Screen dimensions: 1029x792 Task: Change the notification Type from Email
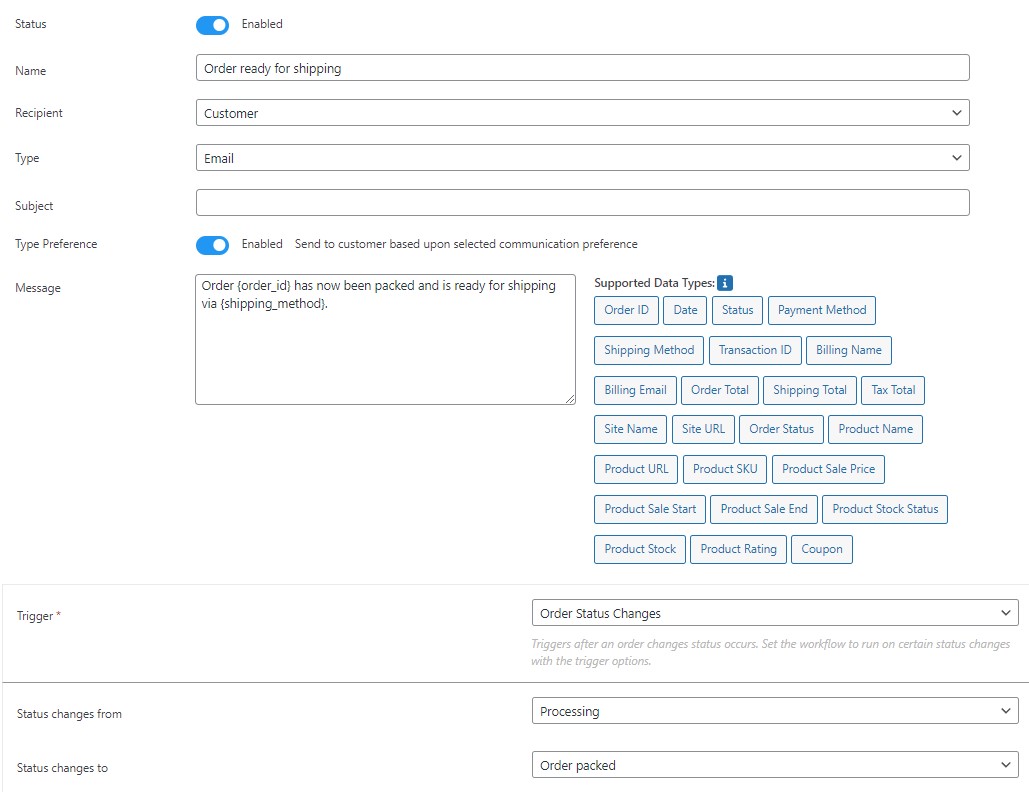[x=583, y=157]
